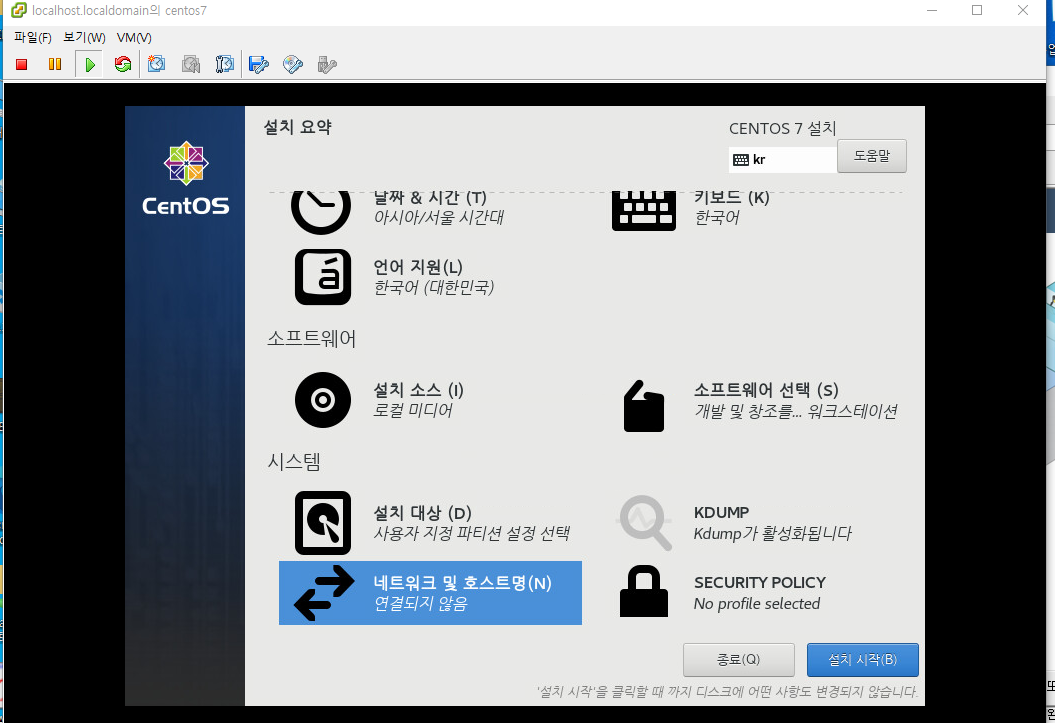Screen dimensions: 1055x723
Task: Click the CentOS logo in sidebar
Action: click(x=186, y=178)
